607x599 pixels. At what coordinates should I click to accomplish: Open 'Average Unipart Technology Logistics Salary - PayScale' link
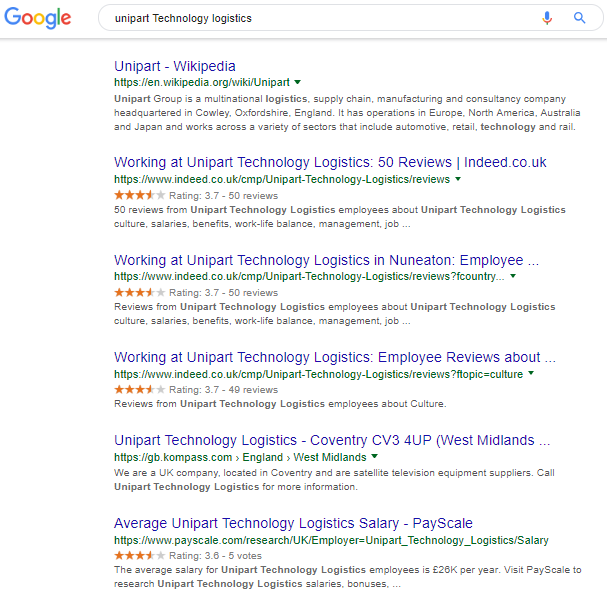(x=293, y=523)
